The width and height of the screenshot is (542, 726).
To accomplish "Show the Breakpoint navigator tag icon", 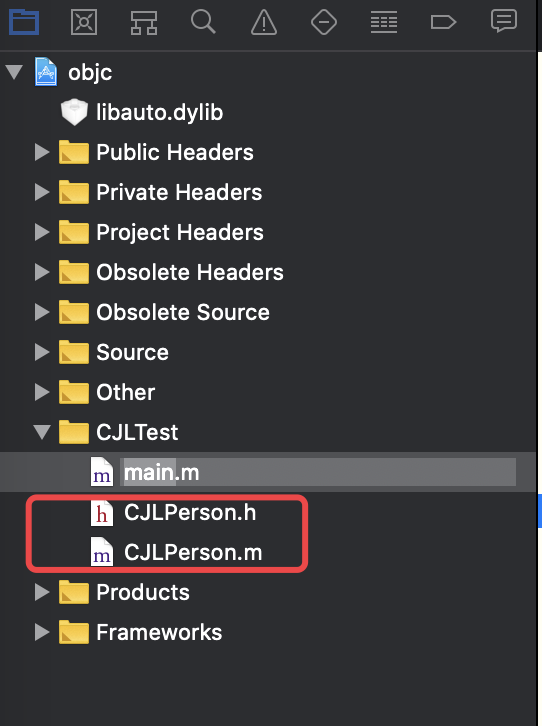I will (x=443, y=22).
